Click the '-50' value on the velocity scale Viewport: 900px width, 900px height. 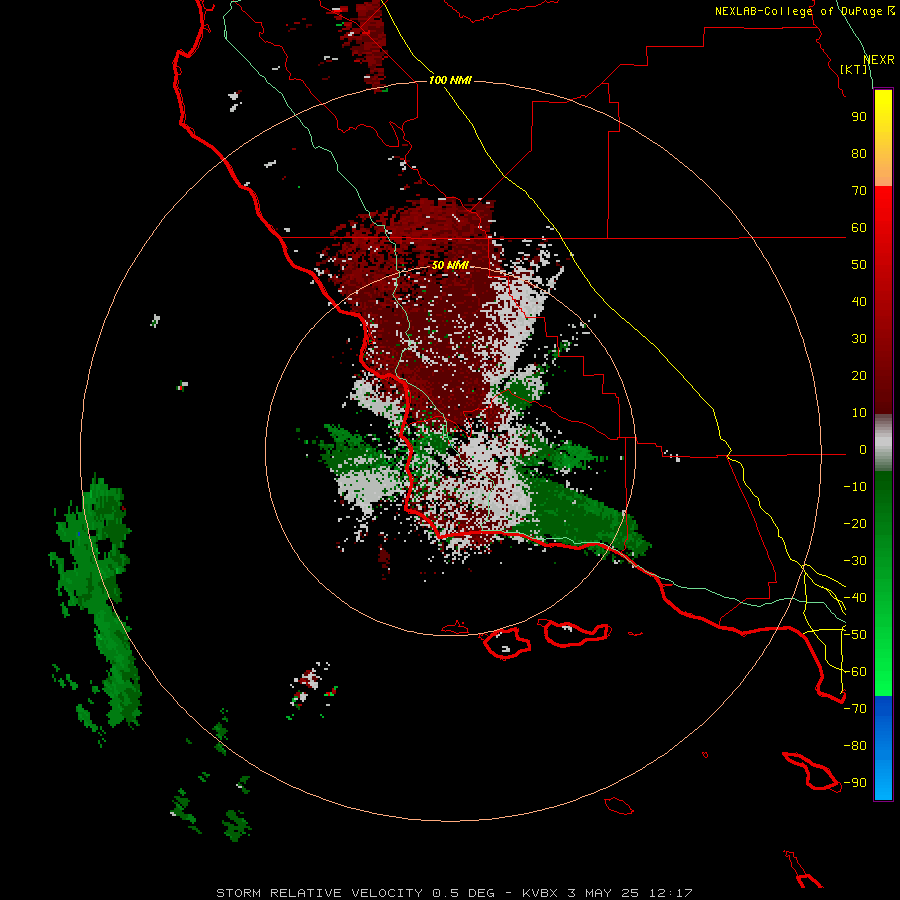pos(855,635)
